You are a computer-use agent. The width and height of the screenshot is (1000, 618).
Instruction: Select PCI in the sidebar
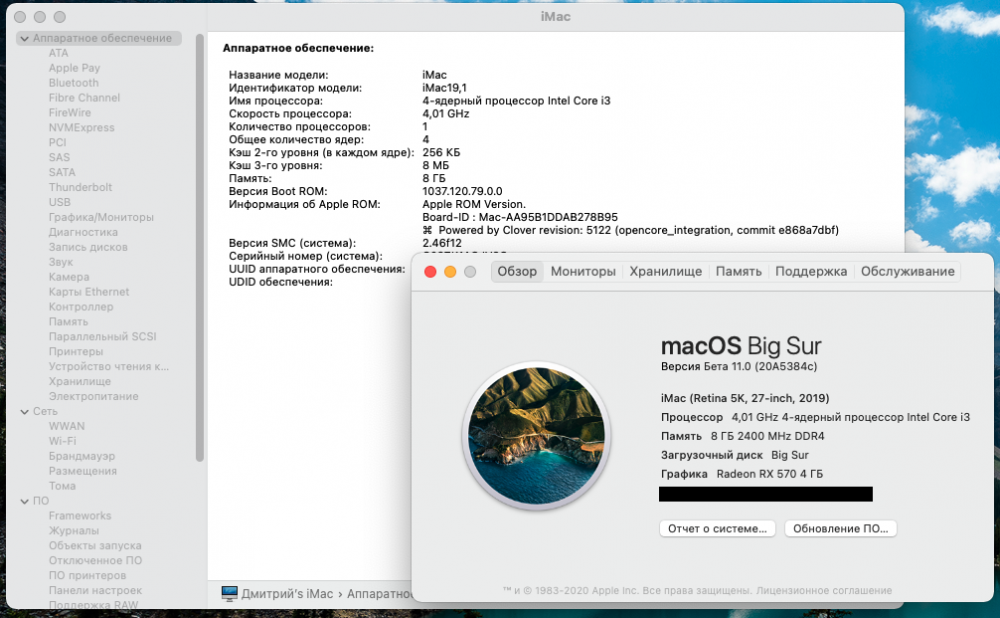pos(57,142)
